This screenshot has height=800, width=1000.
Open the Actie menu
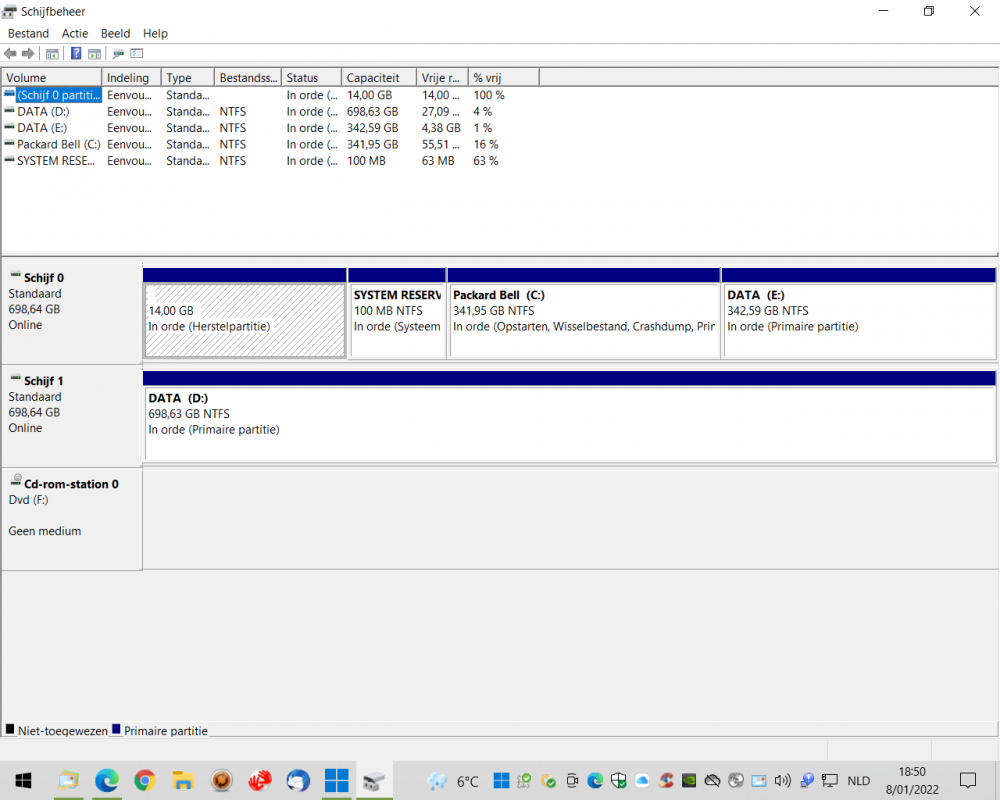[x=75, y=33]
